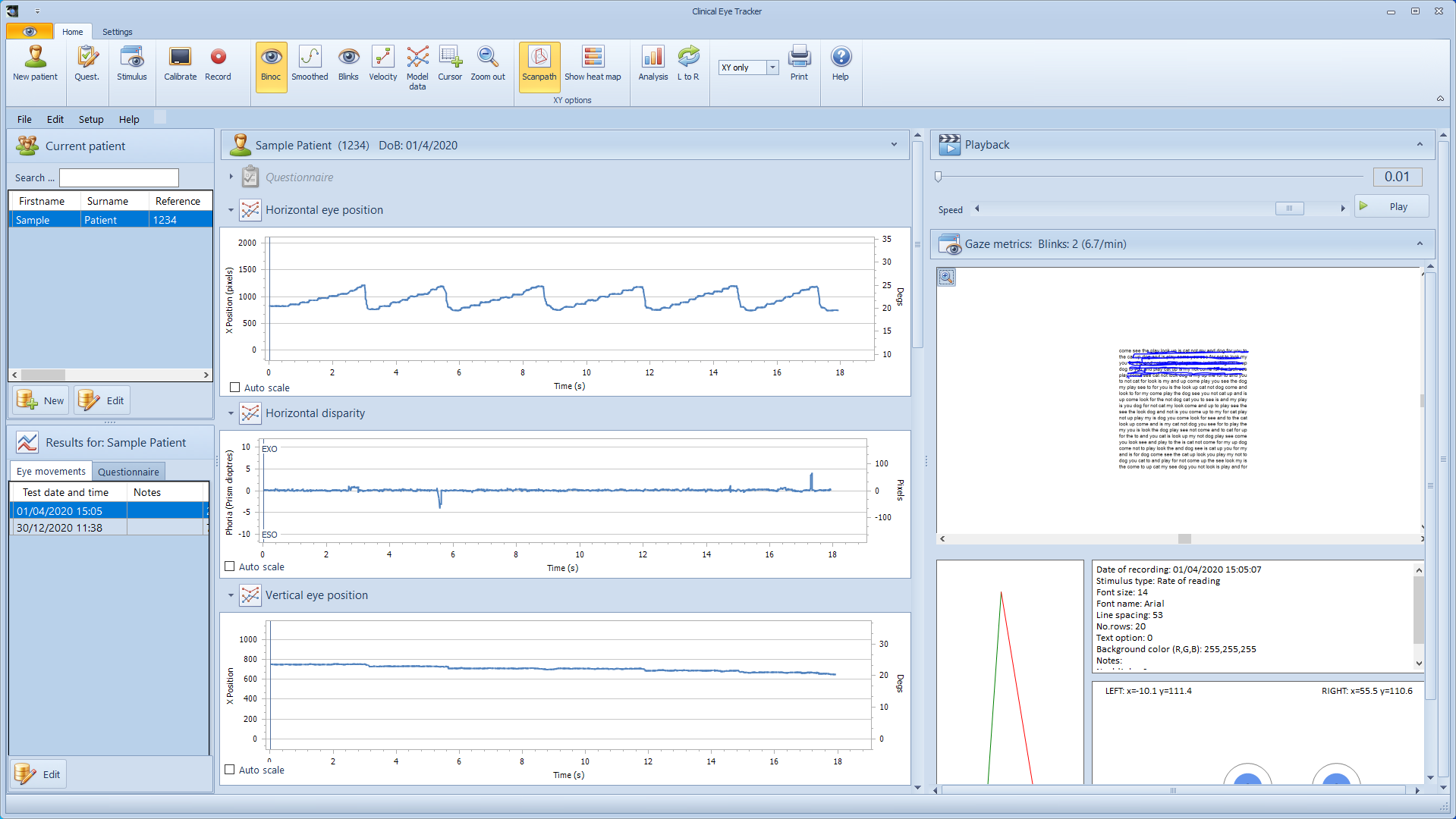1456x819 pixels.
Task: Click the patient Search input field
Action: pyautogui.click(x=119, y=177)
